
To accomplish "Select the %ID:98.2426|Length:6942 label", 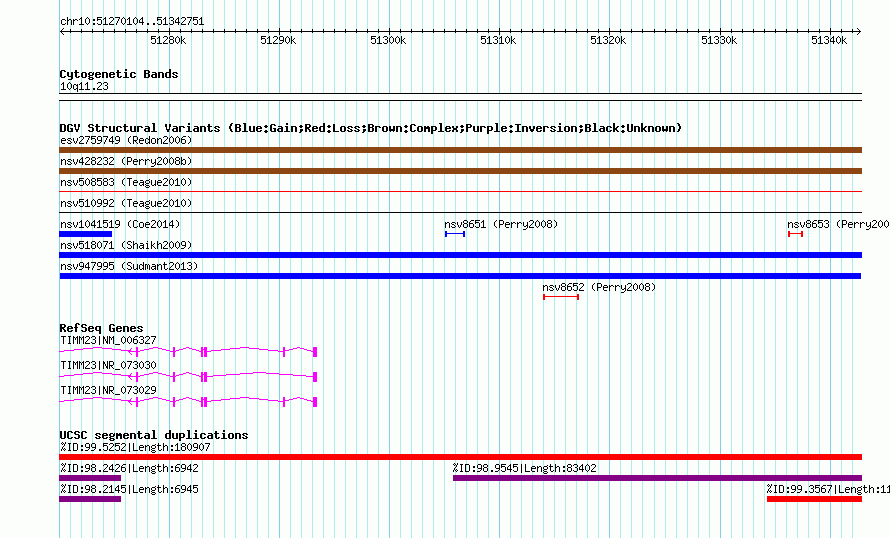I will tap(129, 468).
